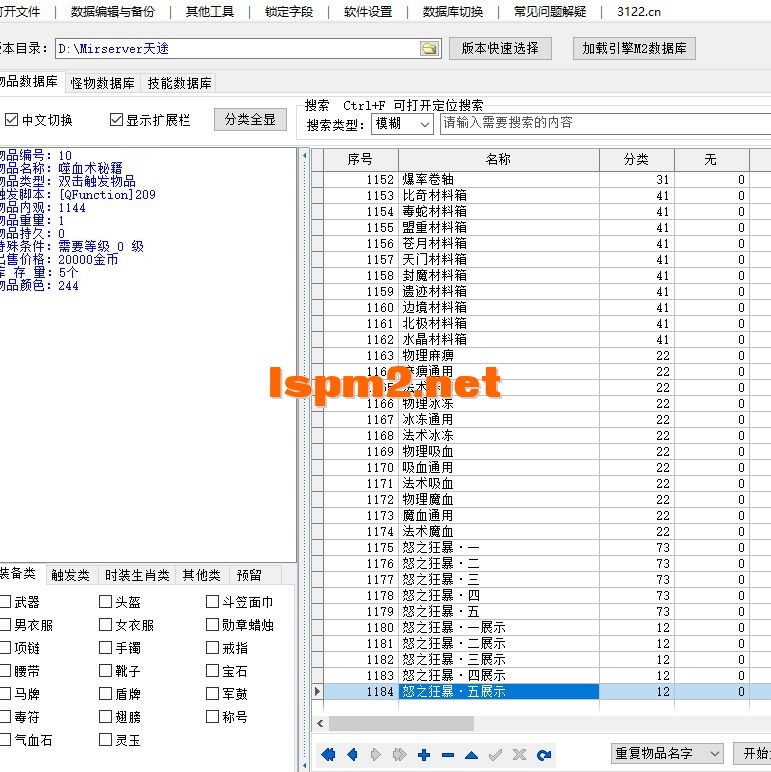Switch to the 技能数据库 tab

click(x=179, y=83)
